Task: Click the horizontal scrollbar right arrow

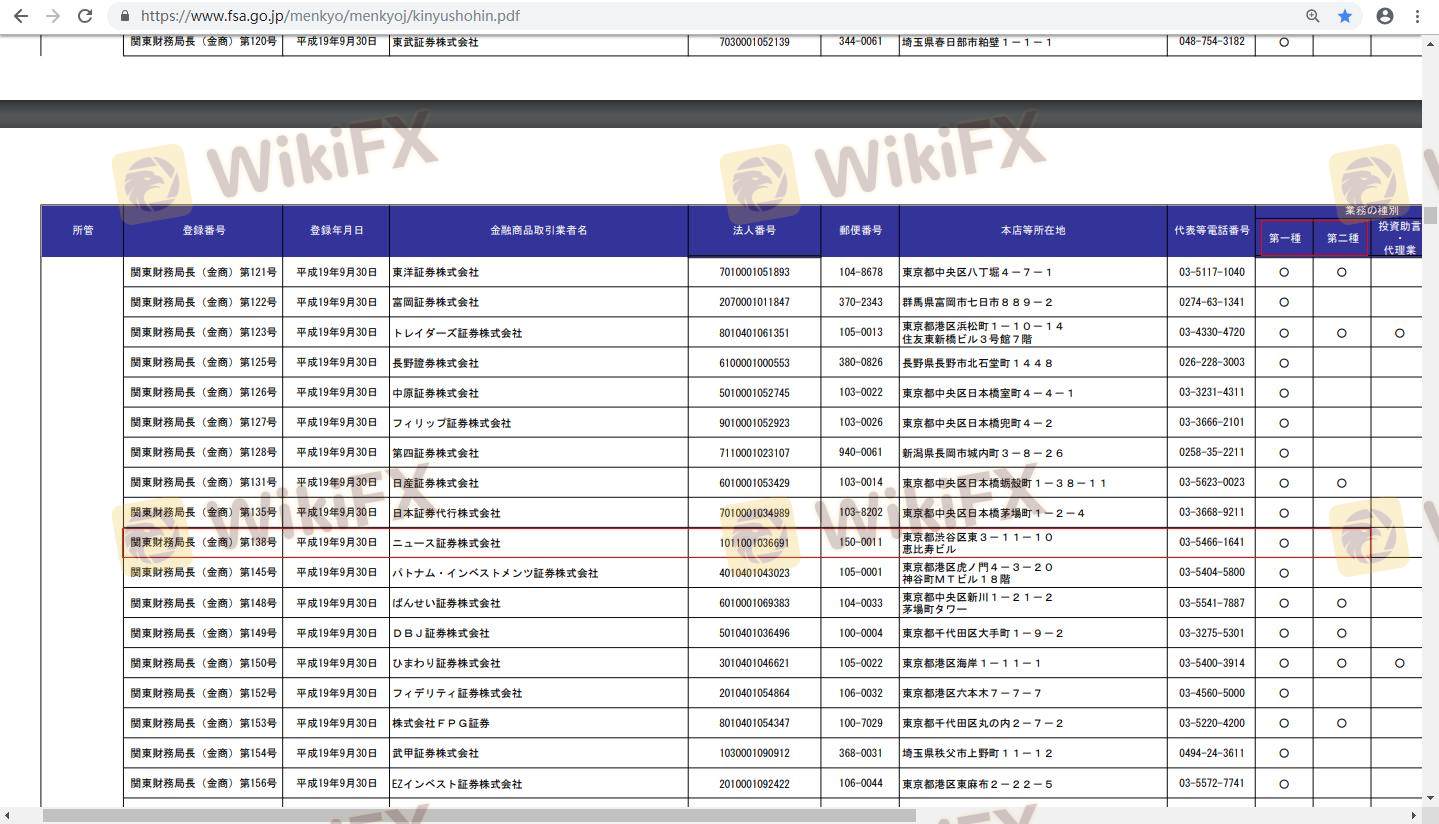Action: [x=1414, y=816]
